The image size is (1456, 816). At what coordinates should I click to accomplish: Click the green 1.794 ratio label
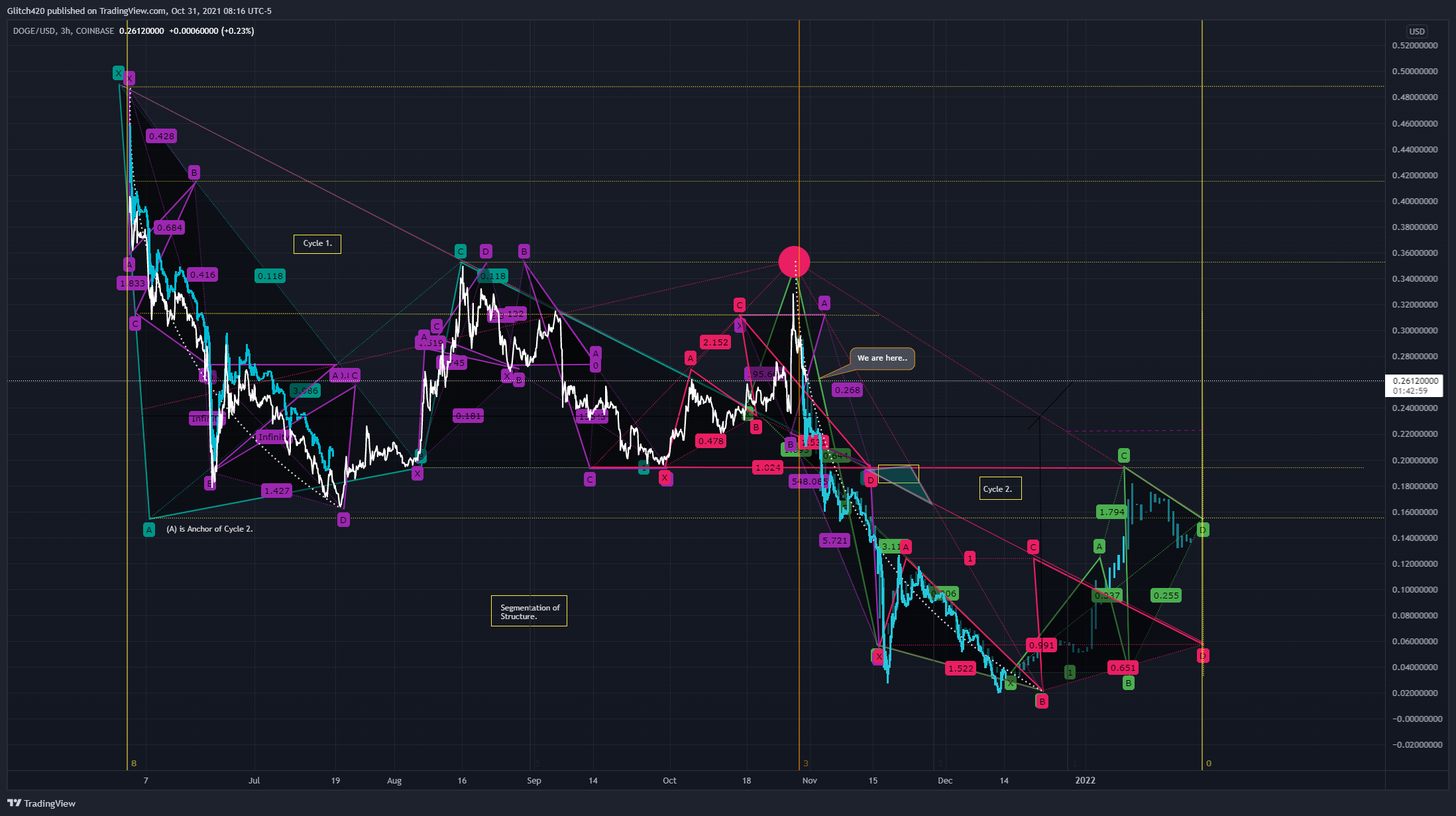tap(1111, 512)
